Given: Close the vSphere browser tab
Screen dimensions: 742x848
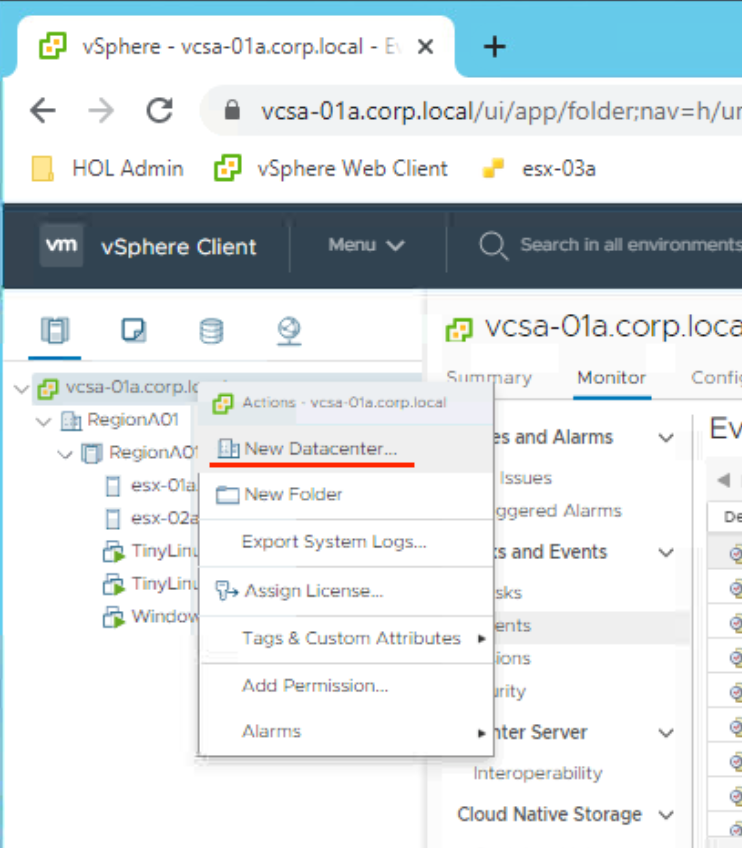Looking at the screenshot, I should (x=426, y=47).
